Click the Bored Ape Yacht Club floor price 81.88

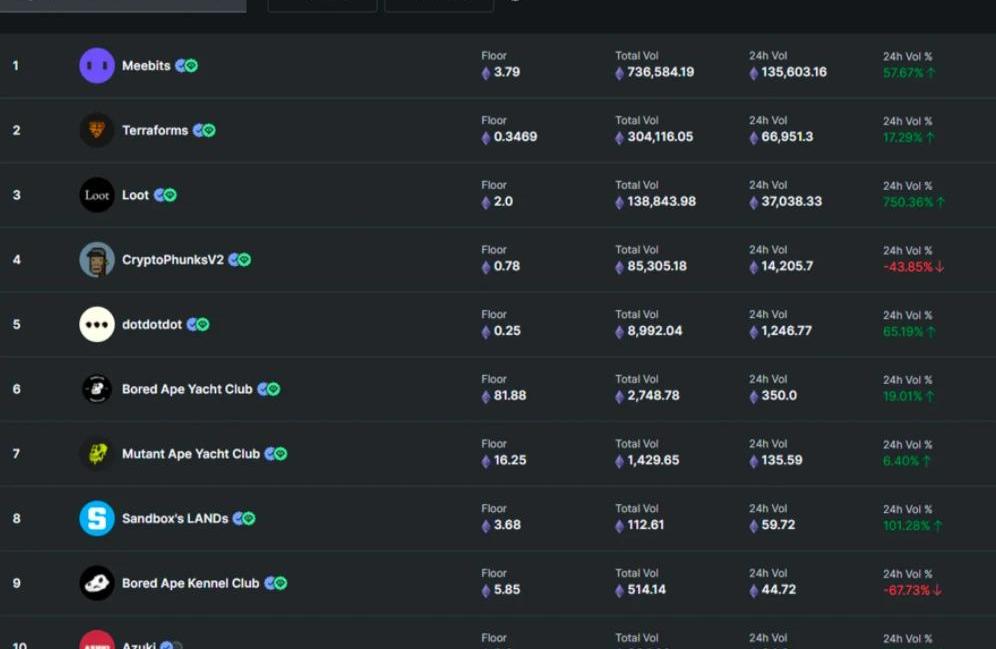click(x=509, y=396)
